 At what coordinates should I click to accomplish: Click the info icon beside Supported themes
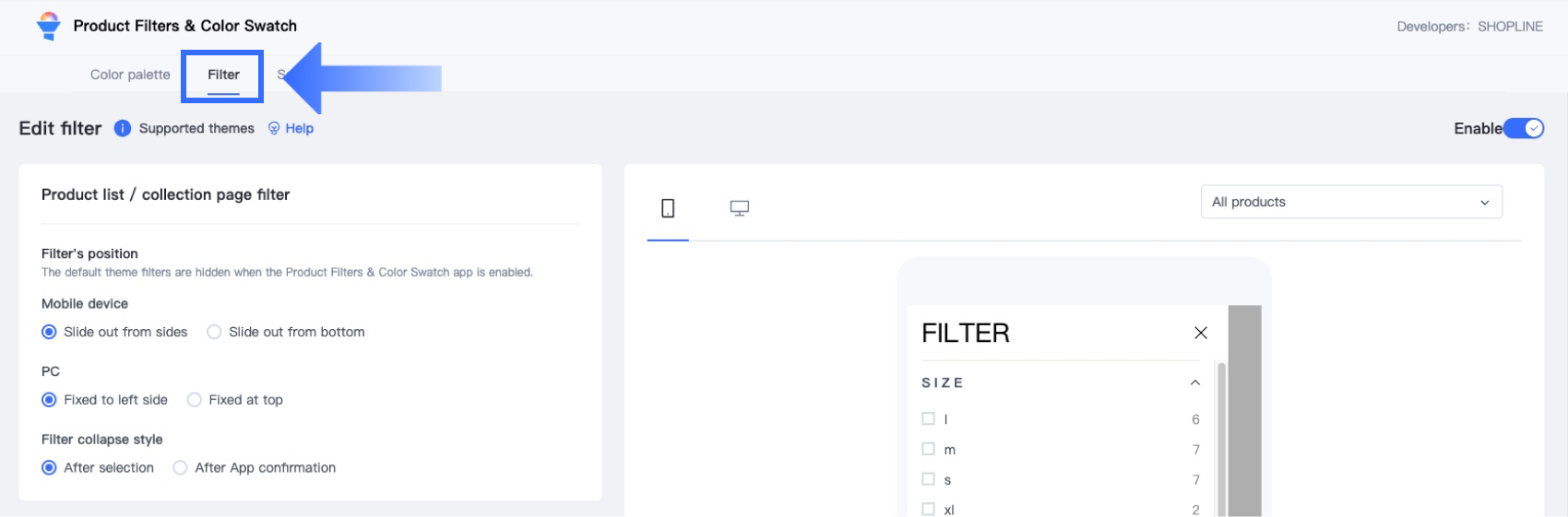tap(122, 128)
